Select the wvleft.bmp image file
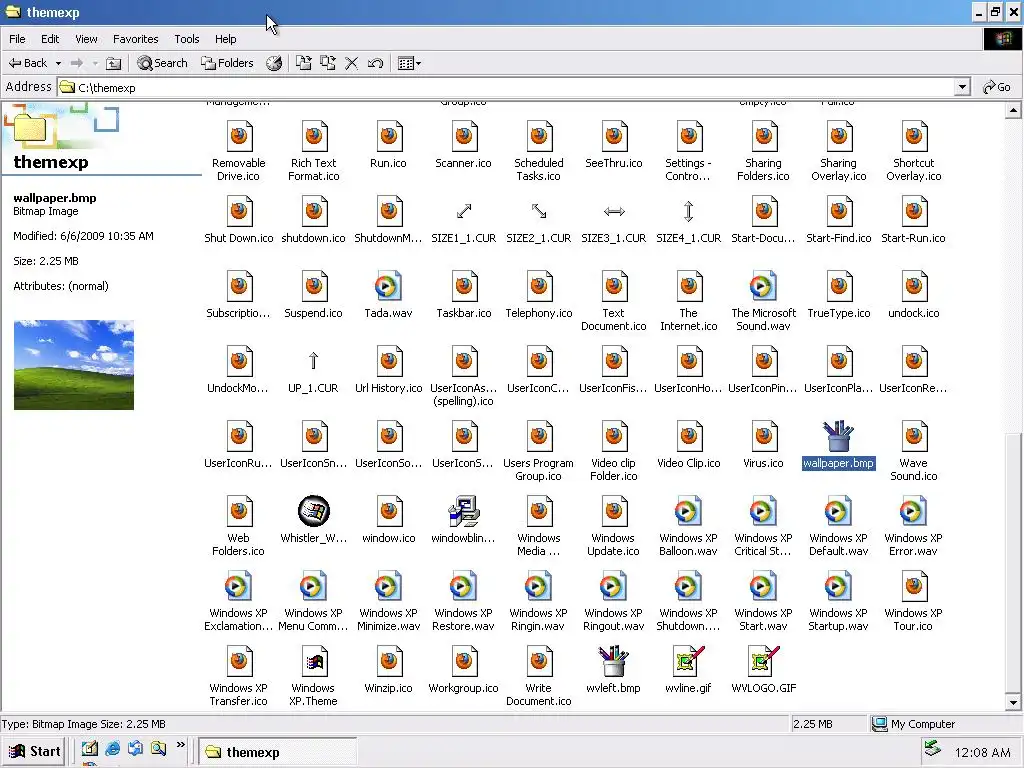Screen dimensions: 1024x768 click(x=613, y=671)
